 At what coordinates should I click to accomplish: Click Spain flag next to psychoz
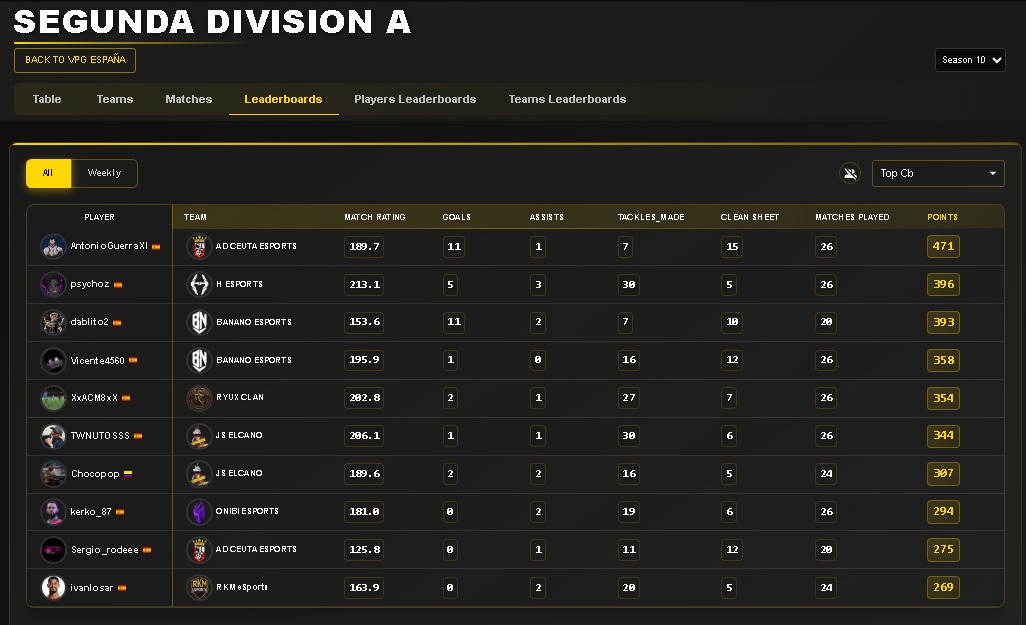pyautogui.click(x=118, y=285)
